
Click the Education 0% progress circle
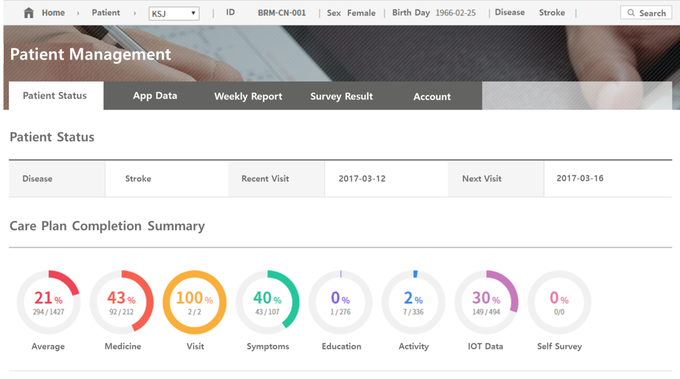pyautogui.click(x=340, y=302)
